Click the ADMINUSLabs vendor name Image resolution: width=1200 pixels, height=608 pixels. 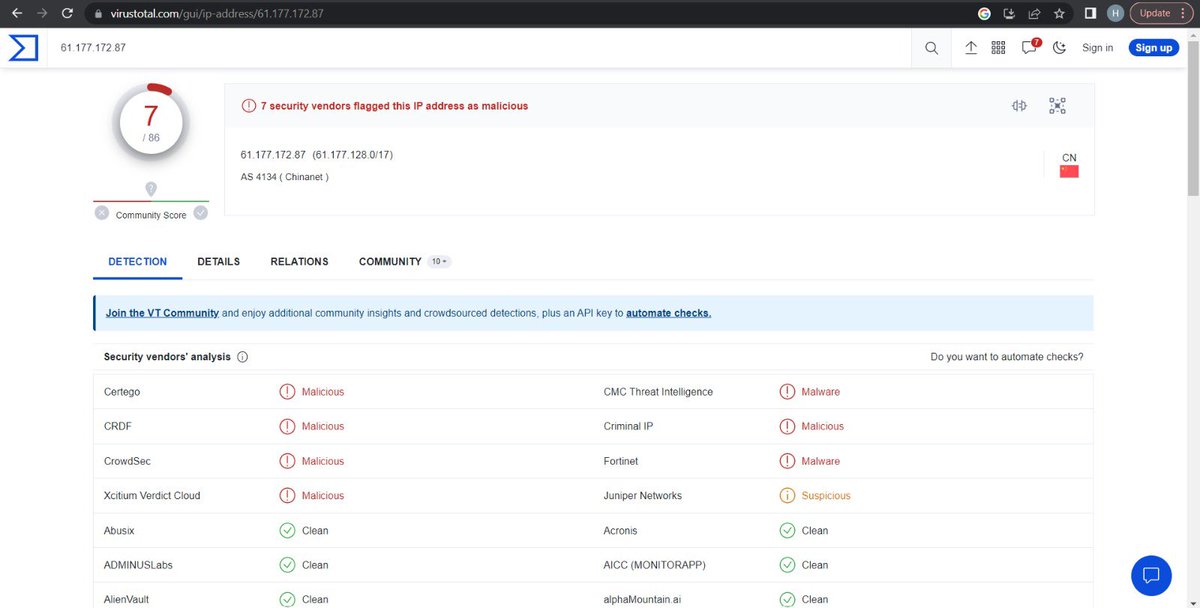click(138, 565)
